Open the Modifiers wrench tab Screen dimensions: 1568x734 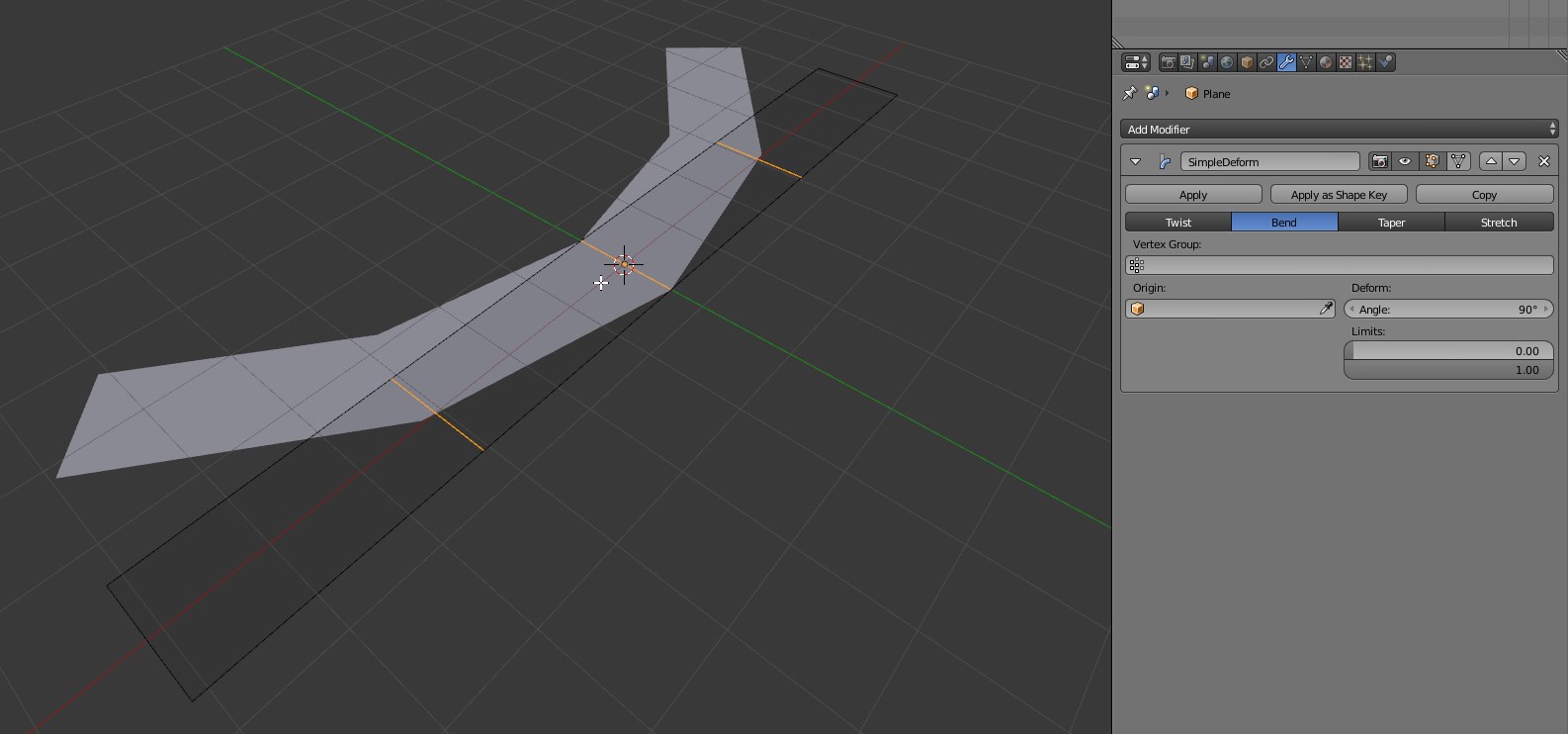1286,62
